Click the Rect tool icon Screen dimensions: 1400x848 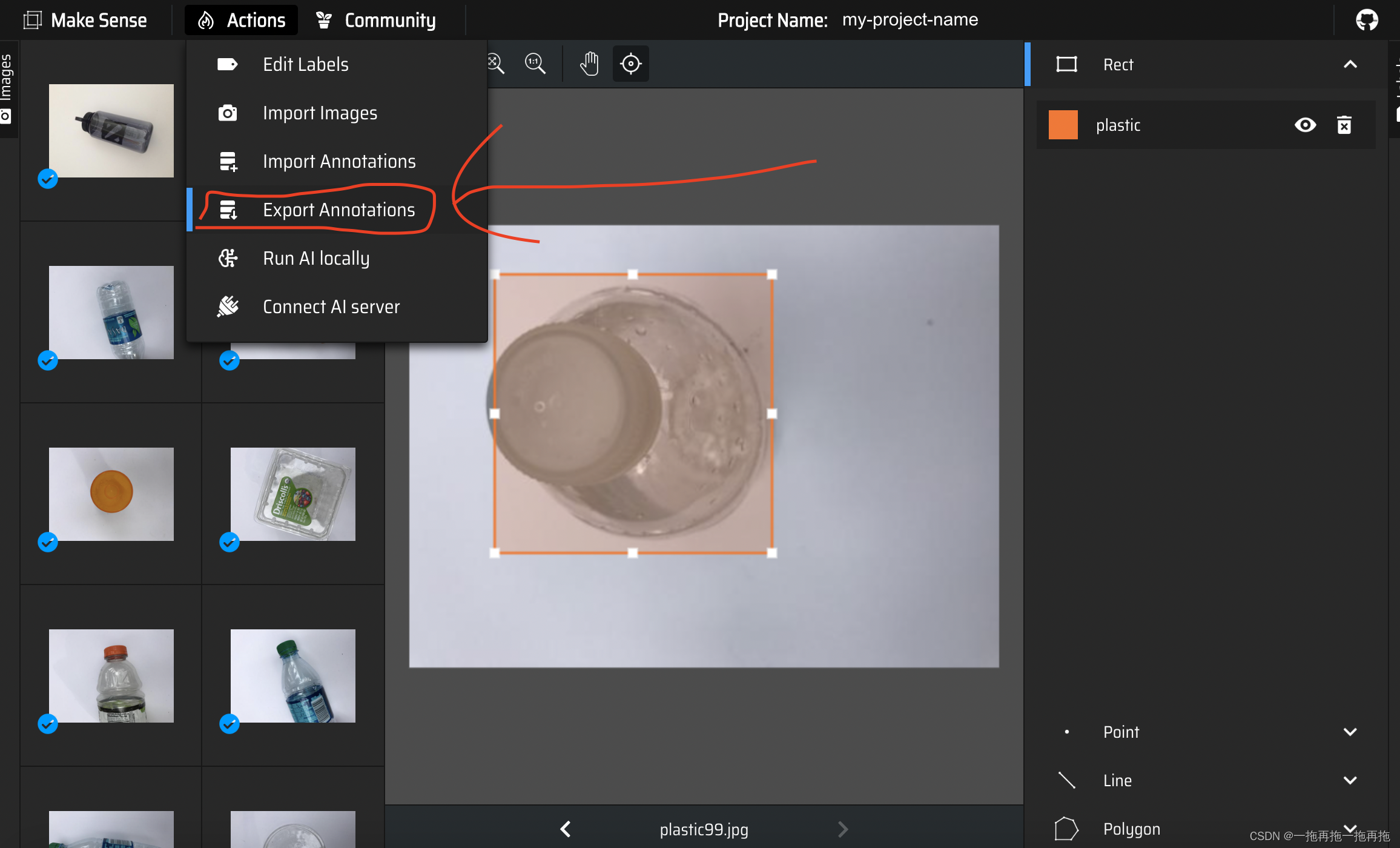click(x=1066, y=64)
